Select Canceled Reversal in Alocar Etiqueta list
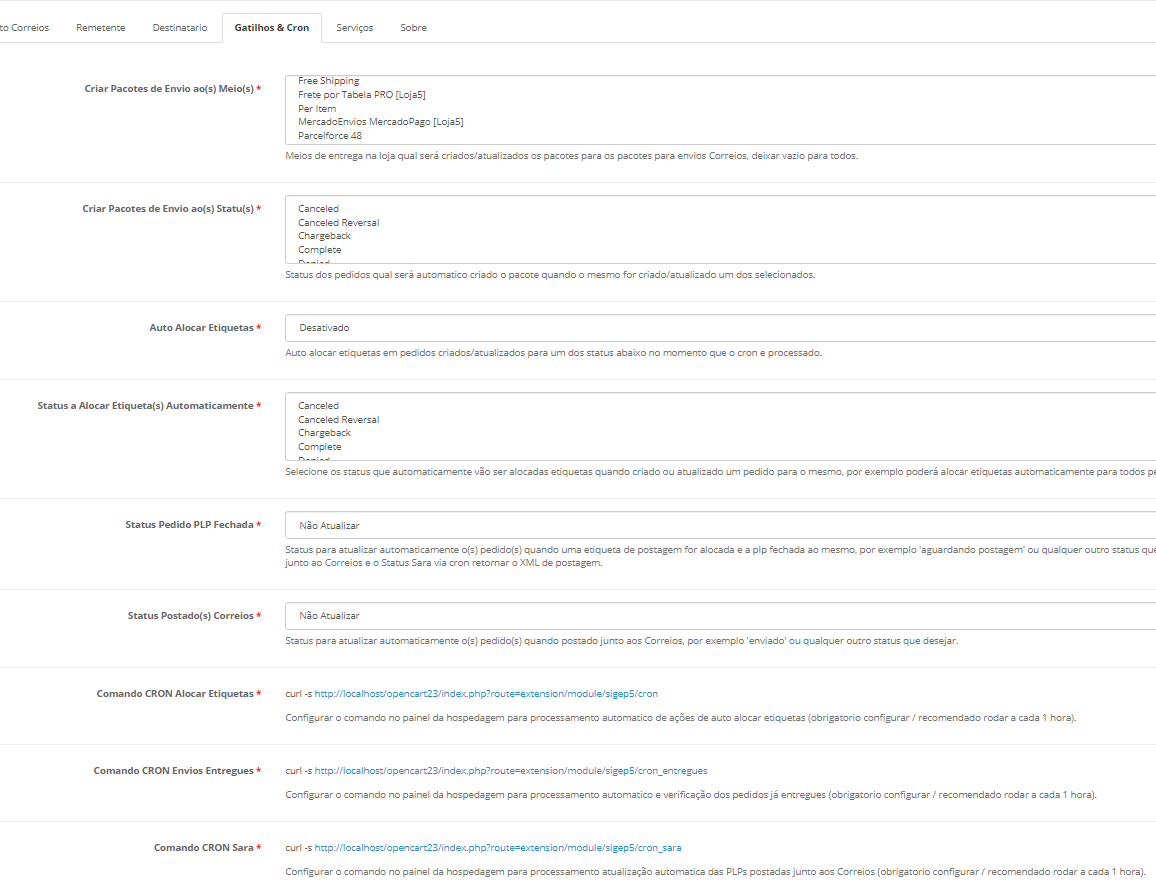 (x=338, y=420)
